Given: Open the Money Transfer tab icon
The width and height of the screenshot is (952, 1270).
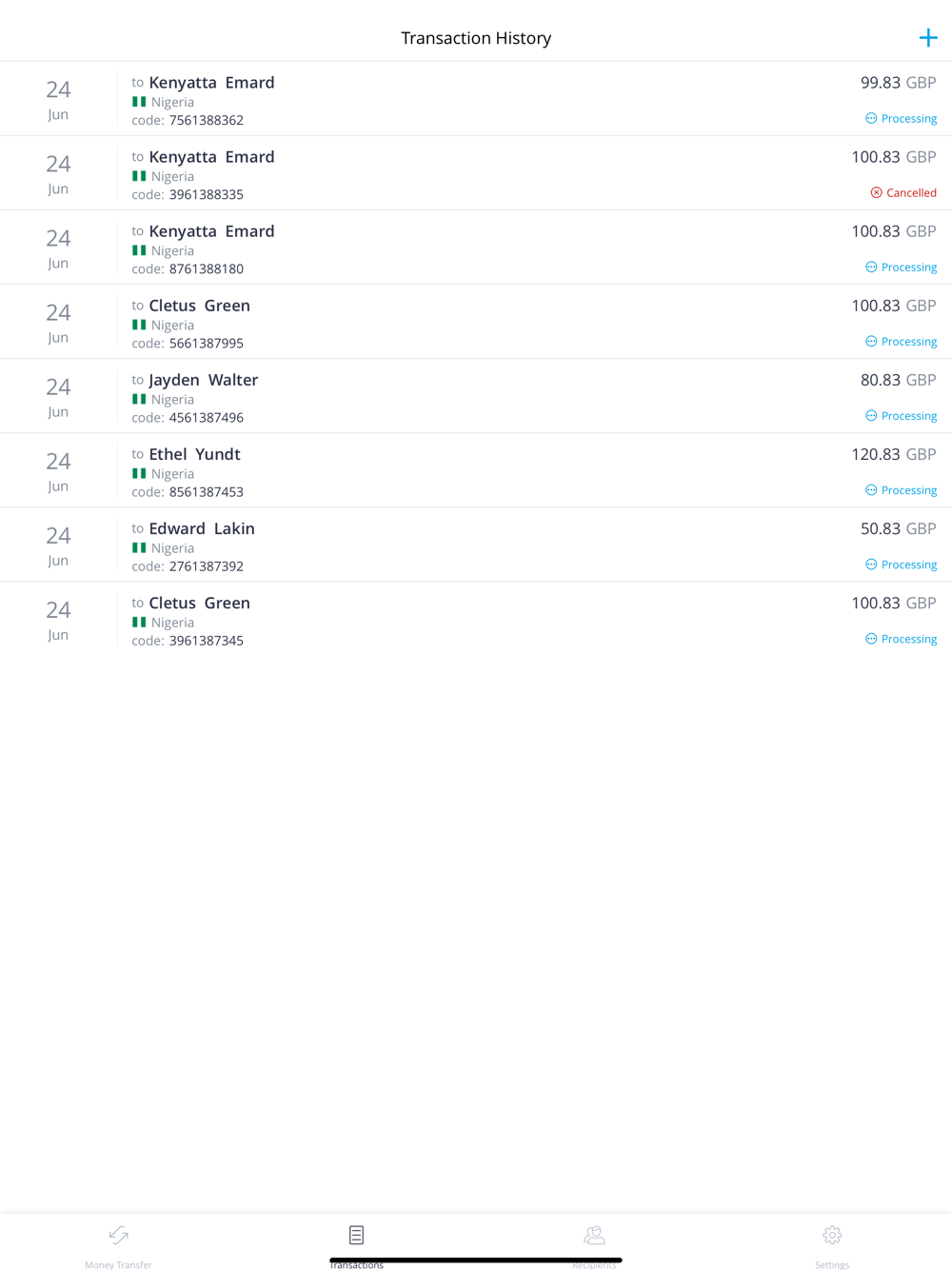Looking at the screenshot, I should coord(119,1235).
